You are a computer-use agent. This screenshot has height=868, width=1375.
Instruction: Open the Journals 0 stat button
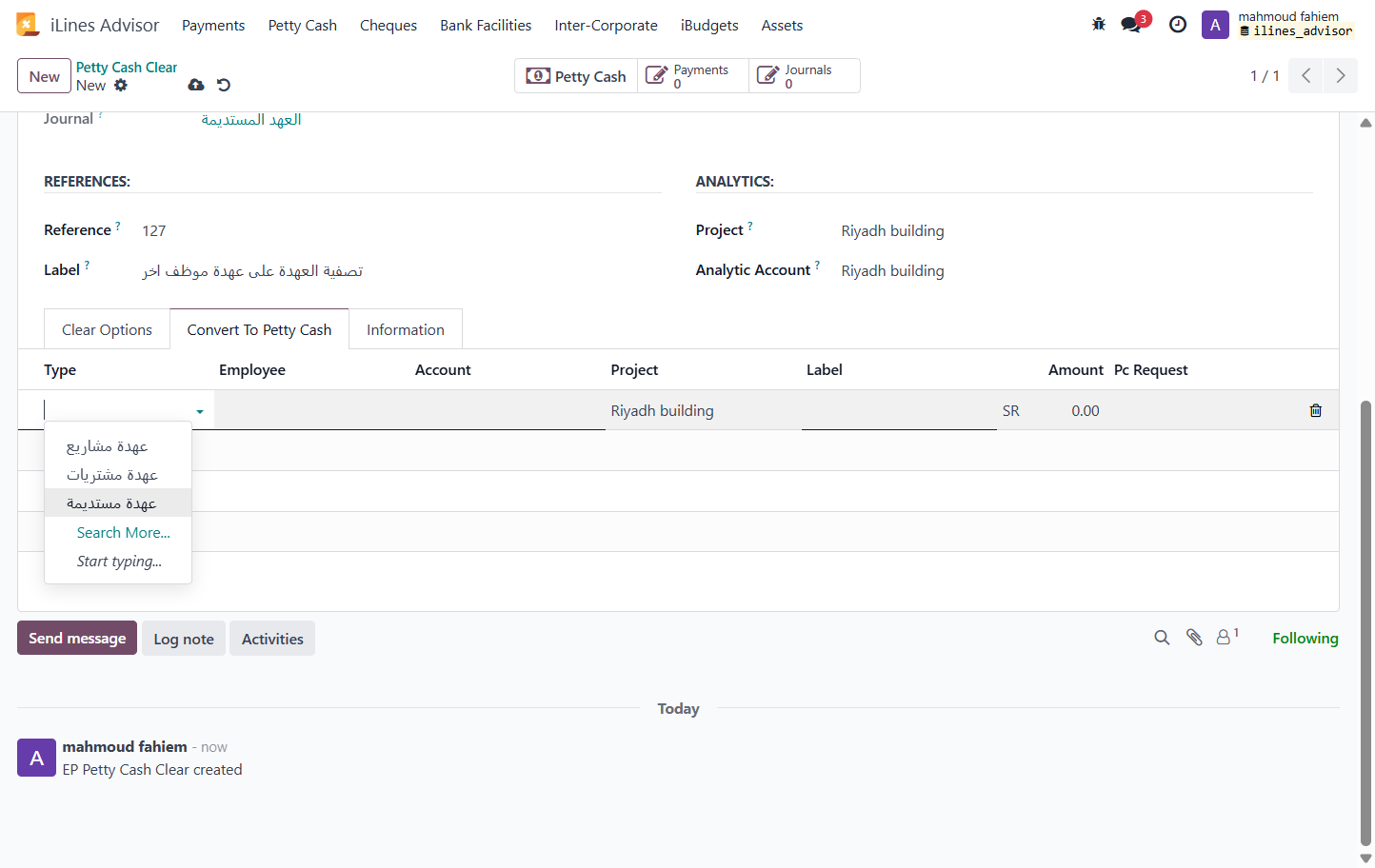tap(805, 76)
